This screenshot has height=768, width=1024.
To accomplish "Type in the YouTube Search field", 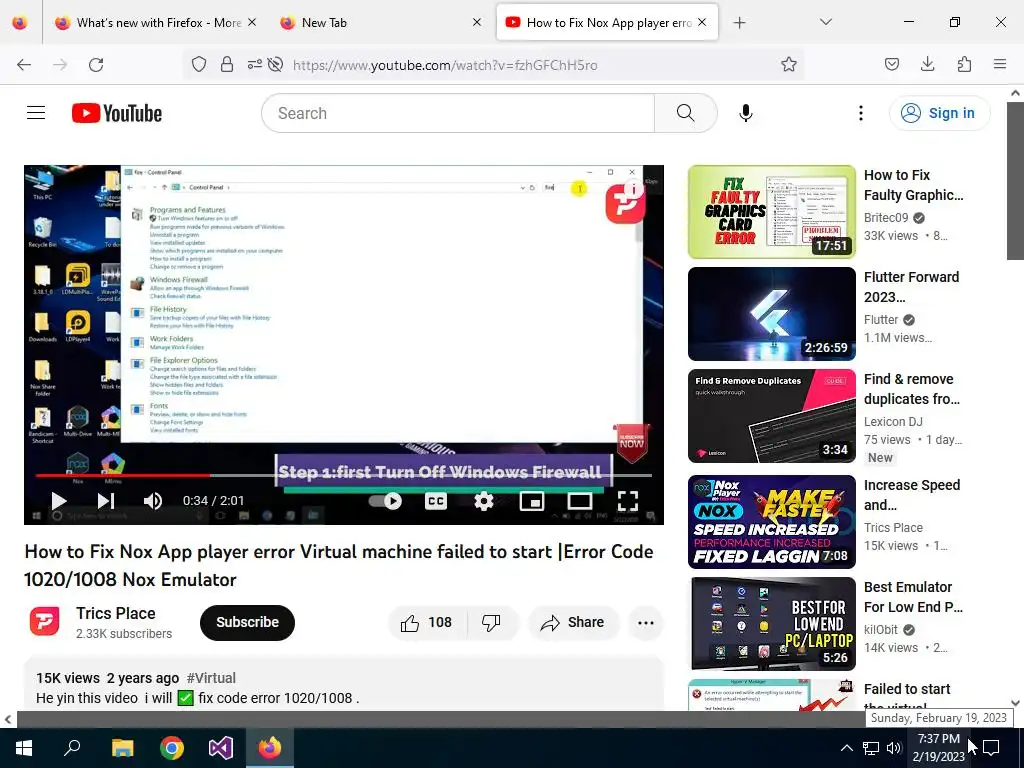I will [x=457, y=113].
